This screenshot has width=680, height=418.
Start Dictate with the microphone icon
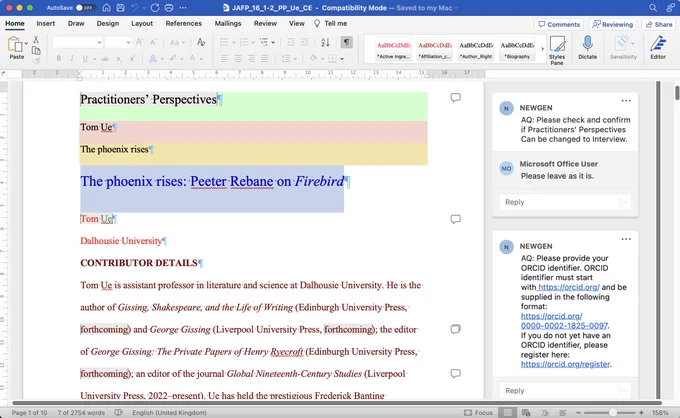tap(587, 48)
